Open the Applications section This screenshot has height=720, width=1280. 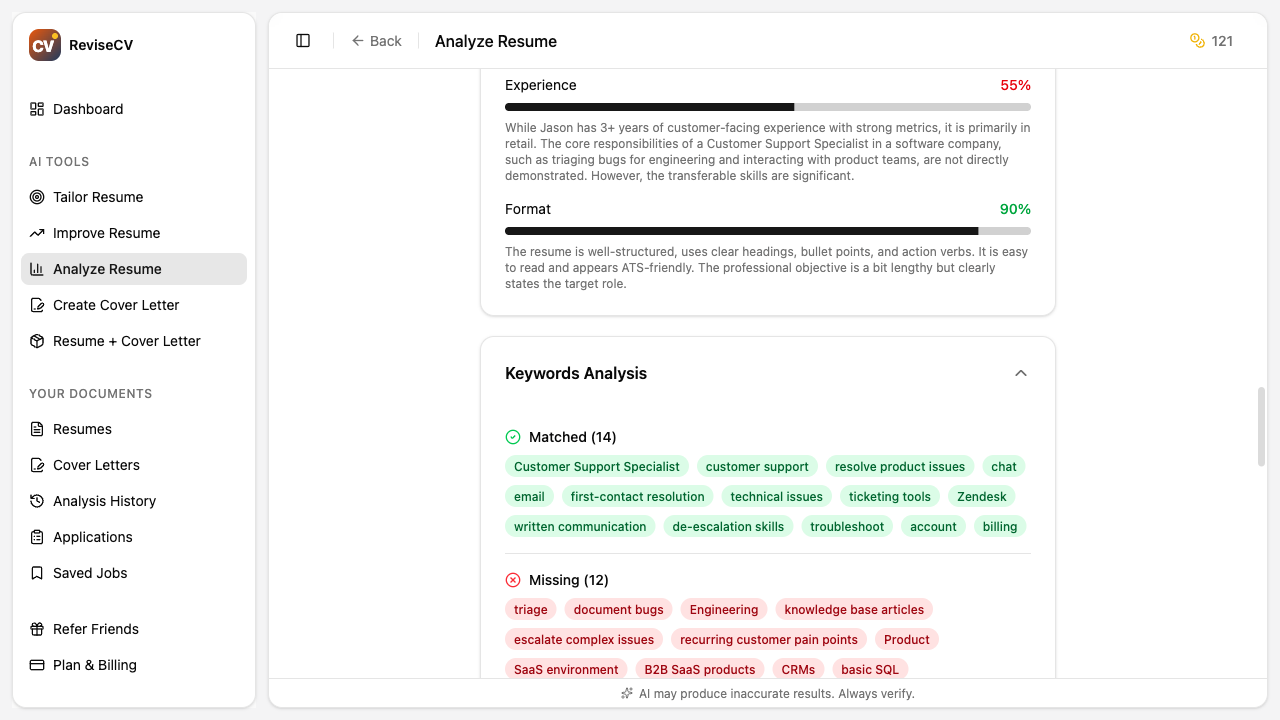pos(92,537)
